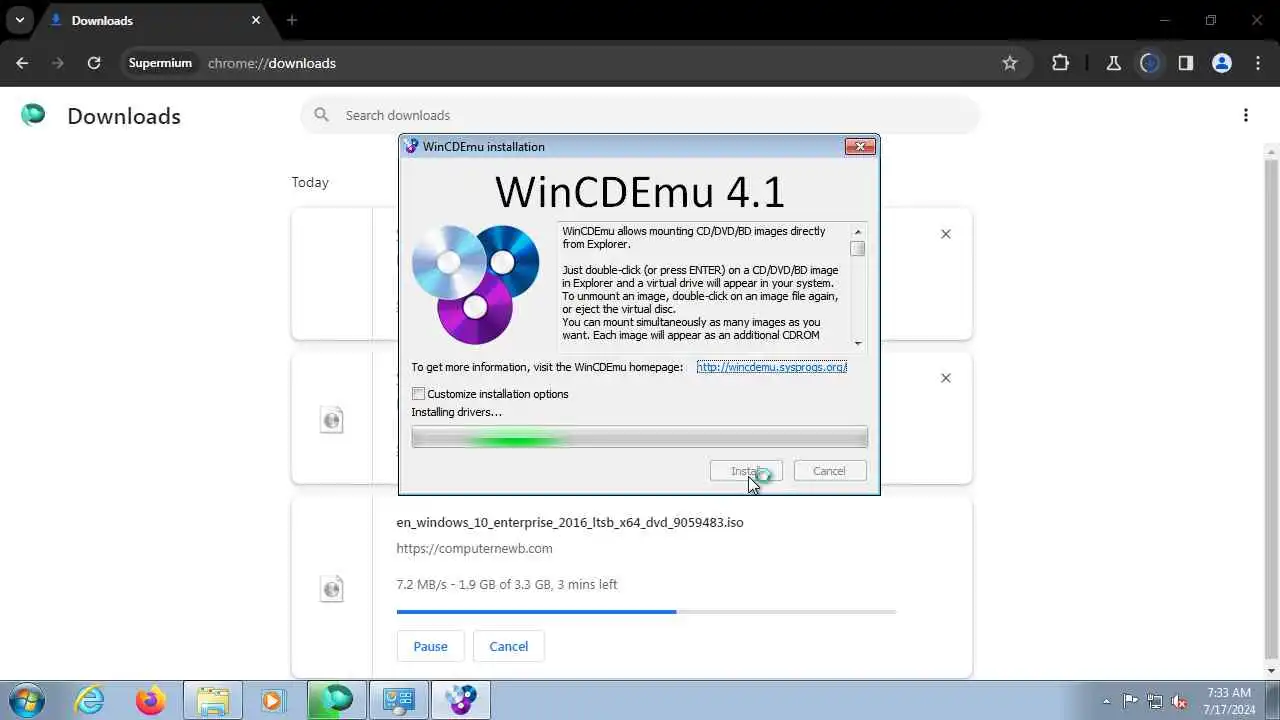
Task: Remove the second download entry from list
Action: (946, 378)
